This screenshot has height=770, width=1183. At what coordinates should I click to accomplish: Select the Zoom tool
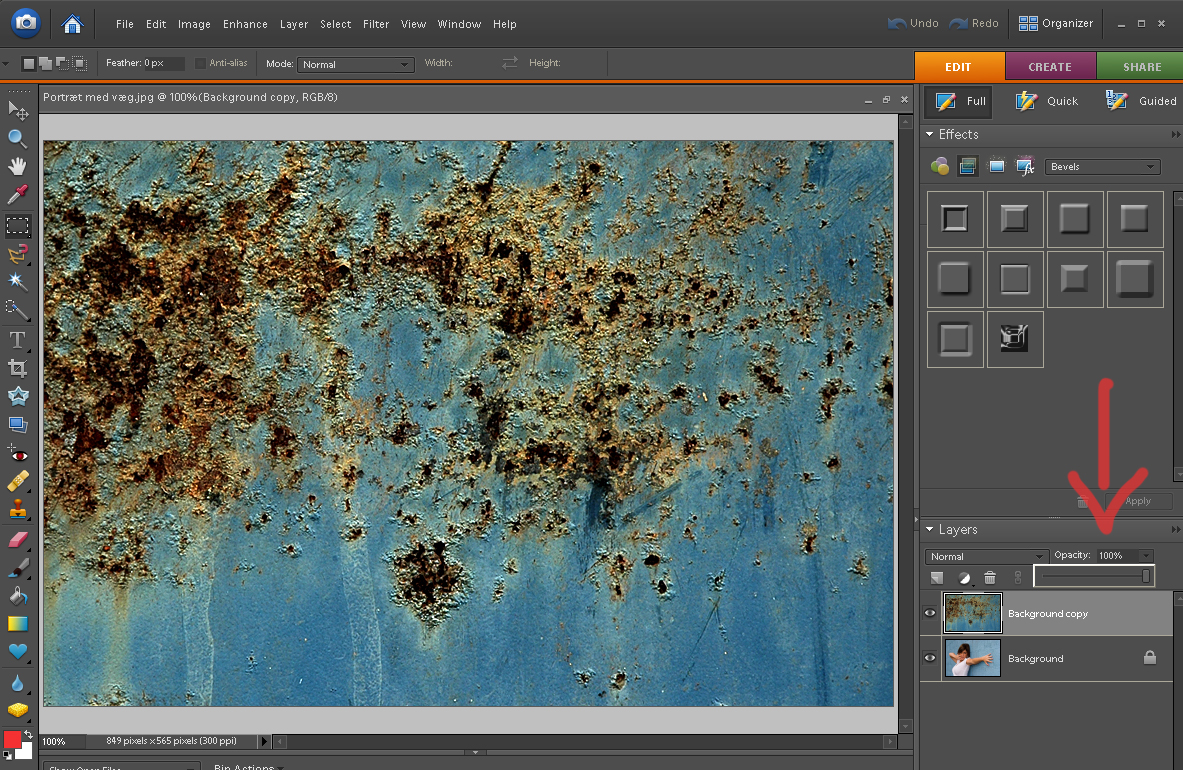tap(17, 139)
